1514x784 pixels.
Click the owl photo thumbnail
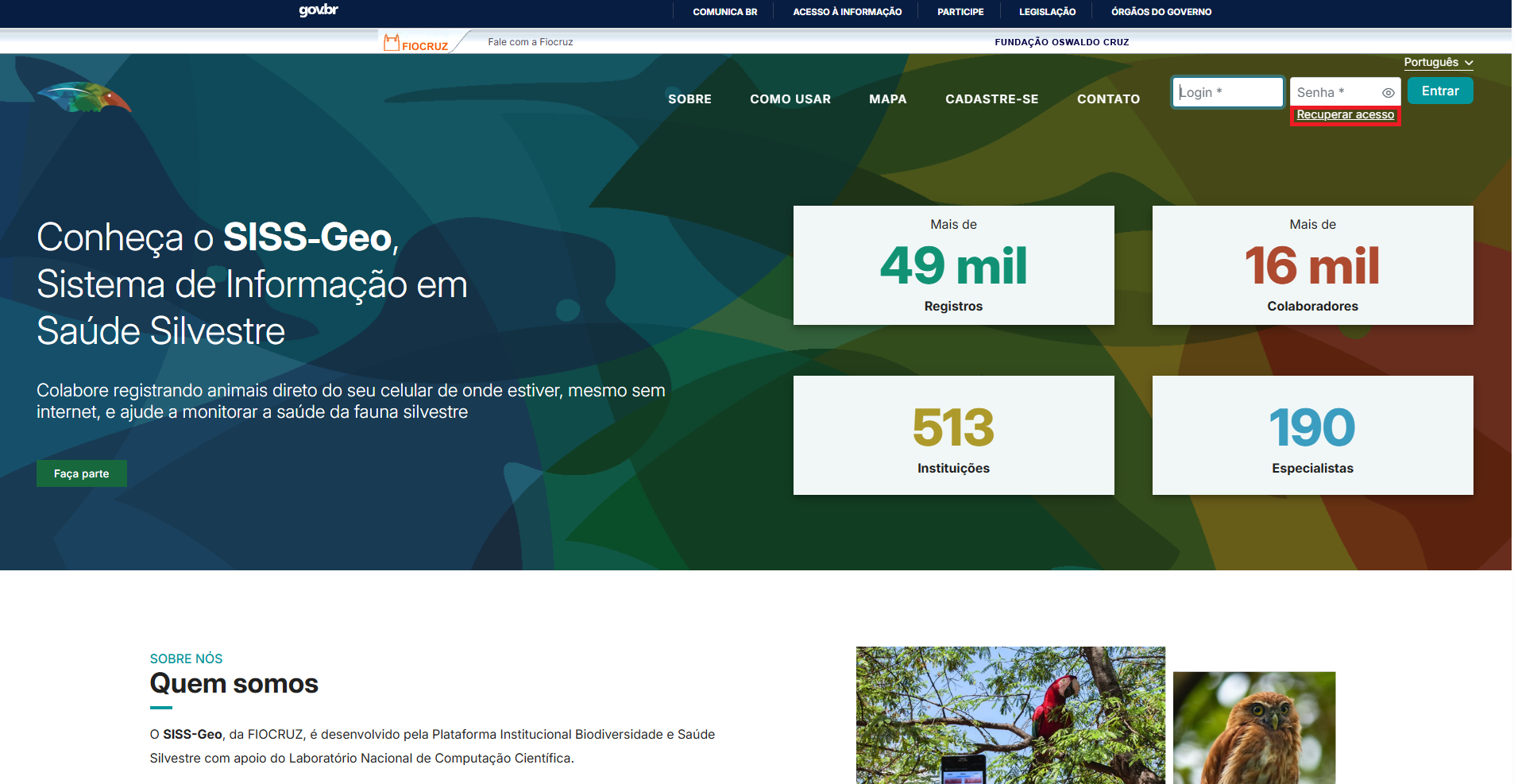[x=1253, y=728]
